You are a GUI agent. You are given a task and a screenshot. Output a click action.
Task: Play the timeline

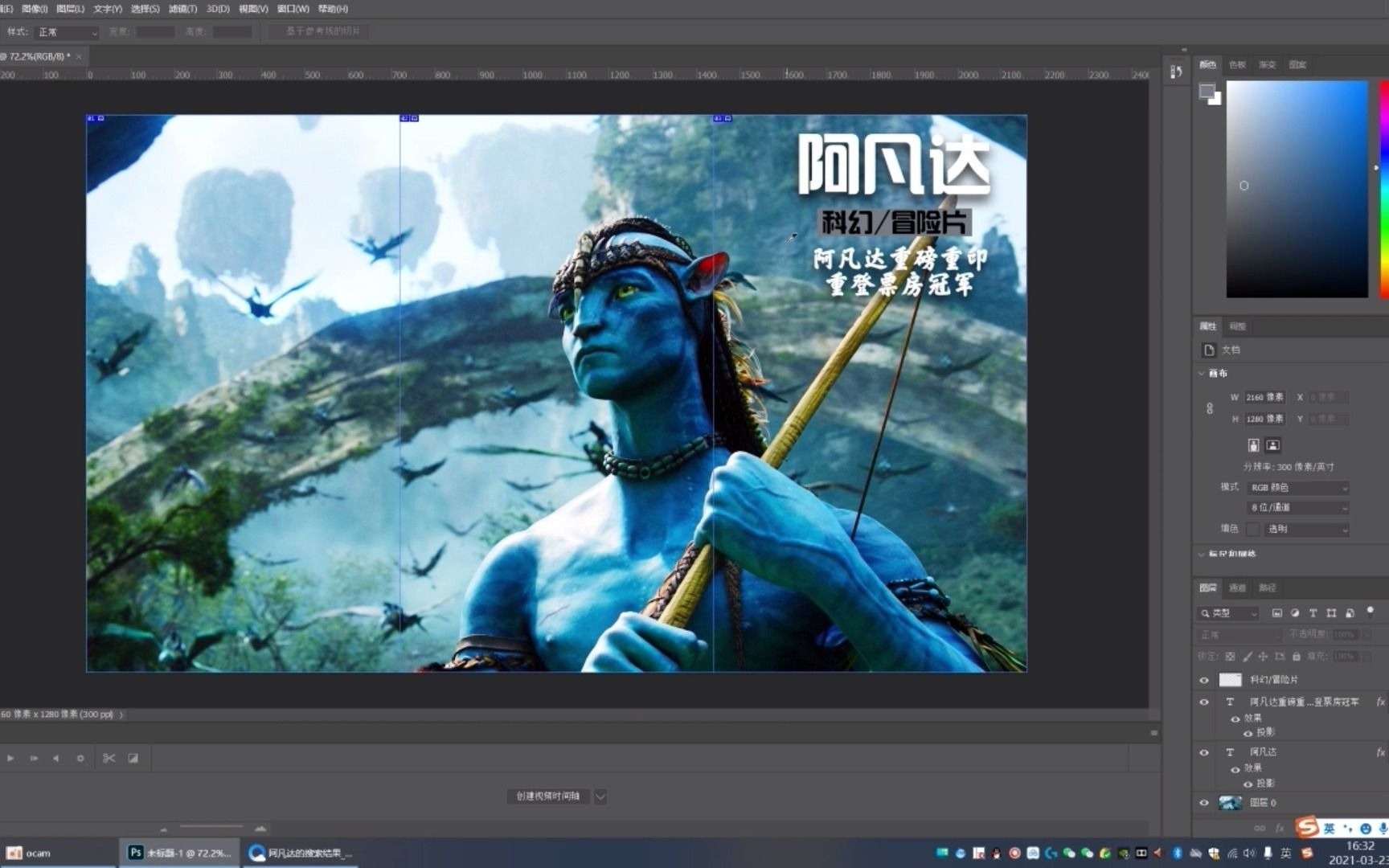[10, 758]
